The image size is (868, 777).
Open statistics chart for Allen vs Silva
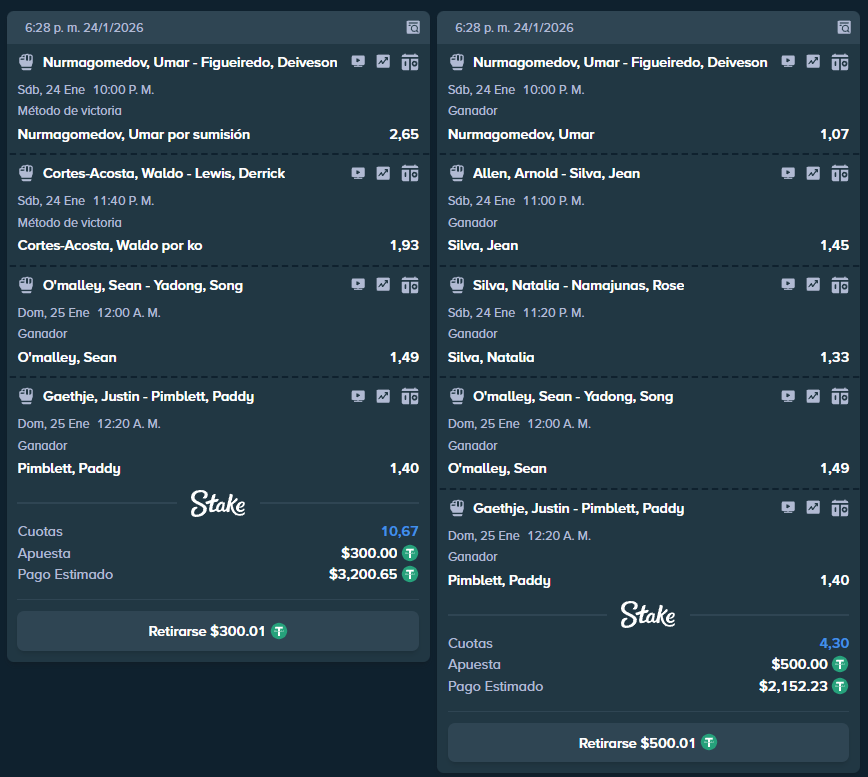click(813, 173)
